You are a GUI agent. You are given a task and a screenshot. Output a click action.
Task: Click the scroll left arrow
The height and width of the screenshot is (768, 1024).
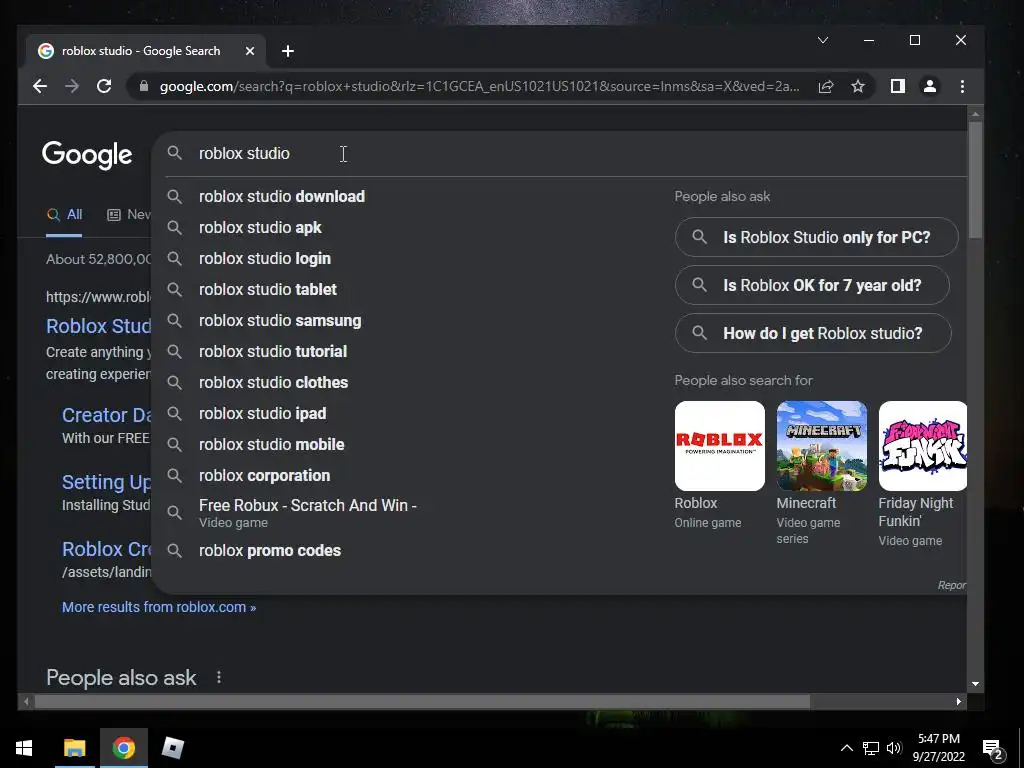tap(25, 701)
